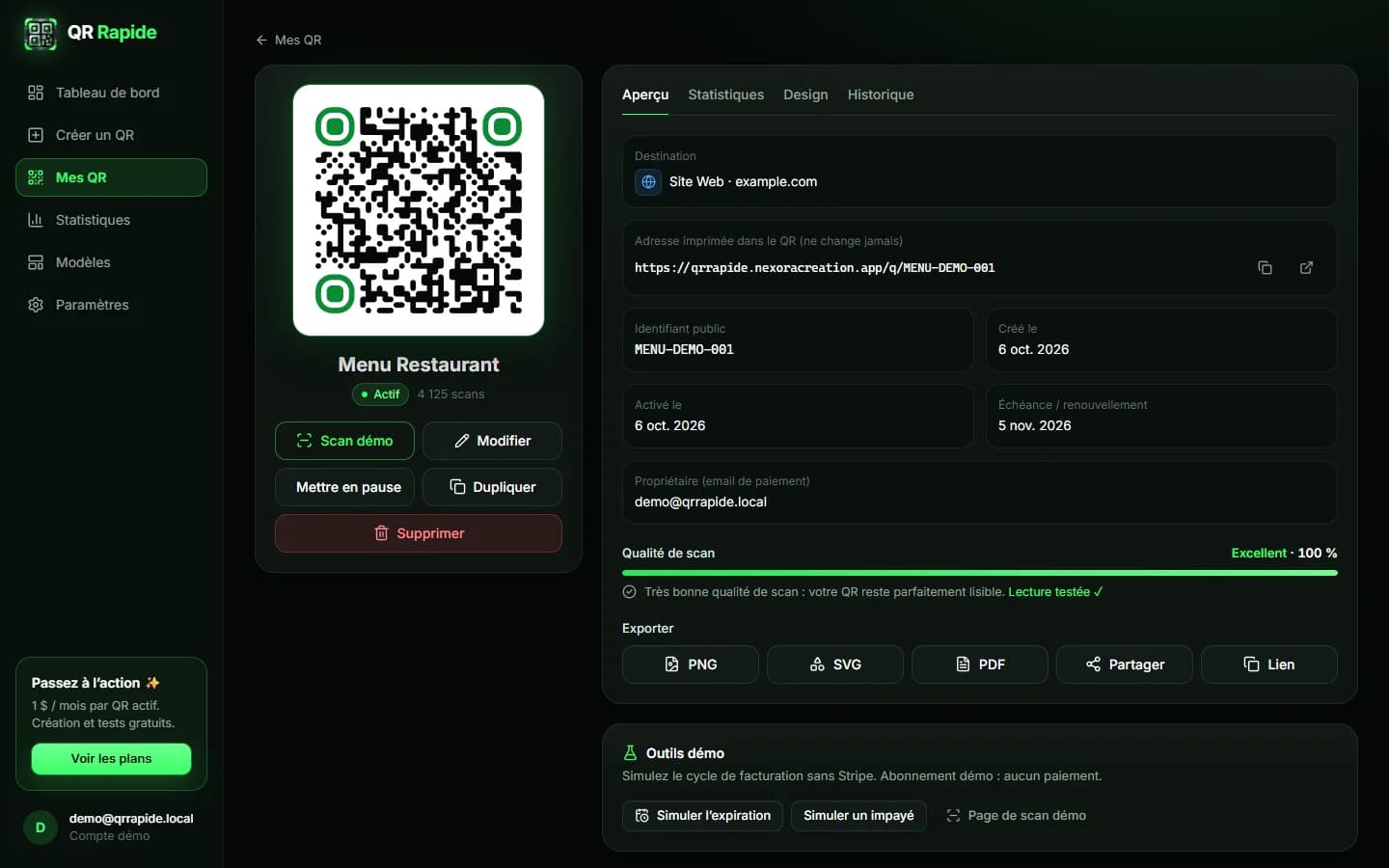The width and height of the screenshot is (1389, 868).
Task: Click the 4 125 scans count
Action: [x=450, y=394]
